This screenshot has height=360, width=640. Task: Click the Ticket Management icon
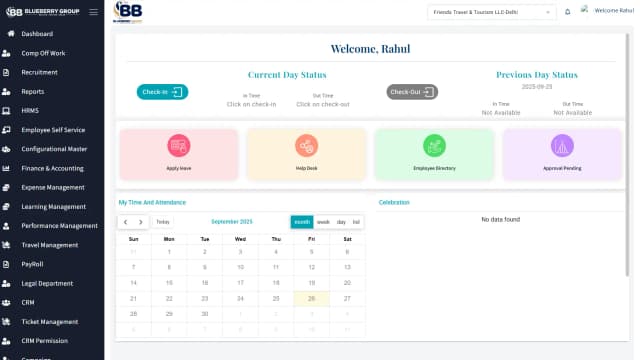(x=6, y=322)
